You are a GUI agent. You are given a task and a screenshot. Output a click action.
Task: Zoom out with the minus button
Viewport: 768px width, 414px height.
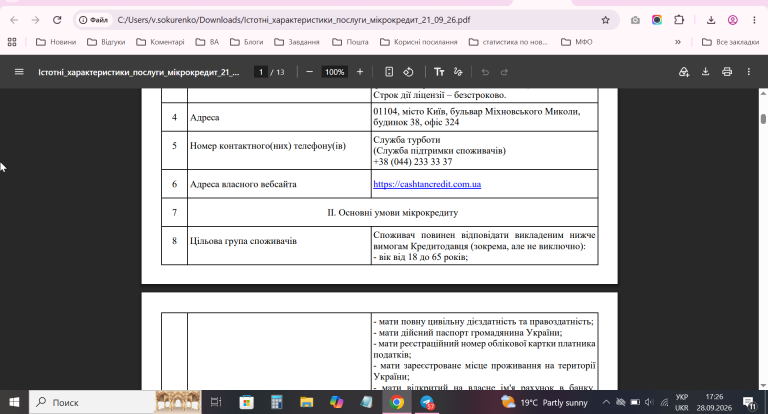[310, 72]
